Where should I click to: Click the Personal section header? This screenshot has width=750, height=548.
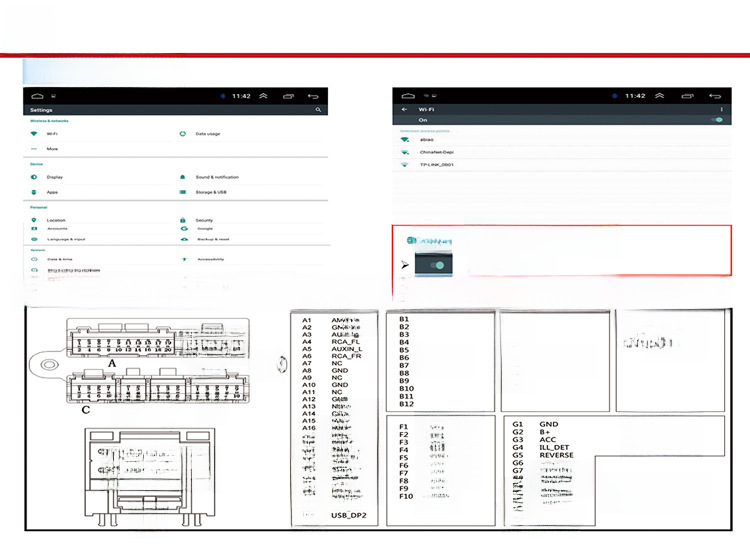click(39, 208)
